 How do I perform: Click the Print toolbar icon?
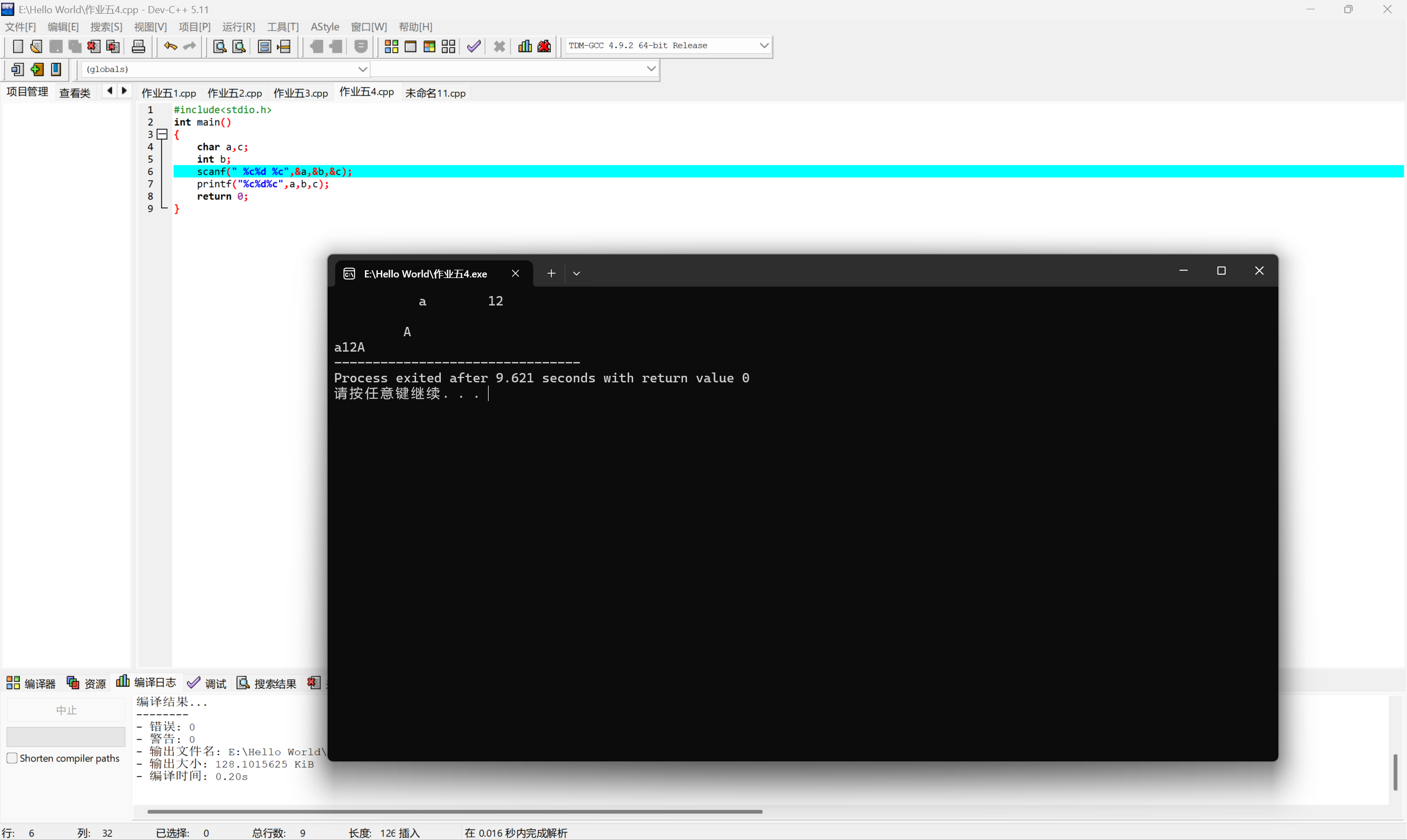[138, 46]
